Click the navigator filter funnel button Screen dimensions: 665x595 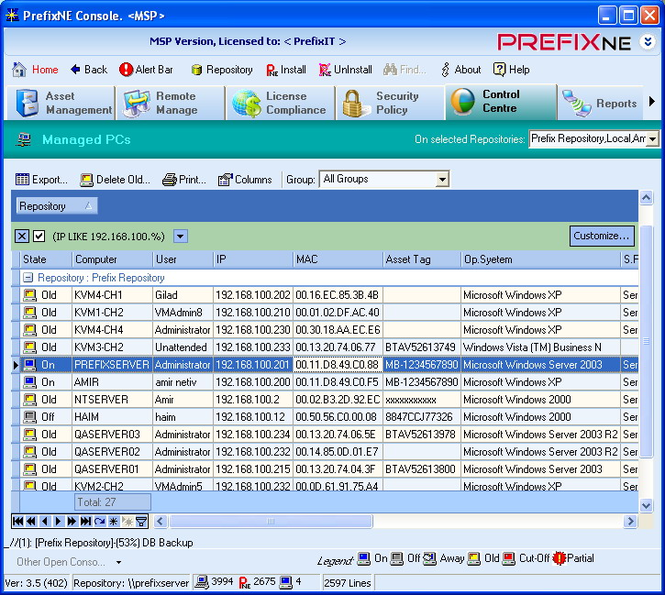tap(141, 521)
